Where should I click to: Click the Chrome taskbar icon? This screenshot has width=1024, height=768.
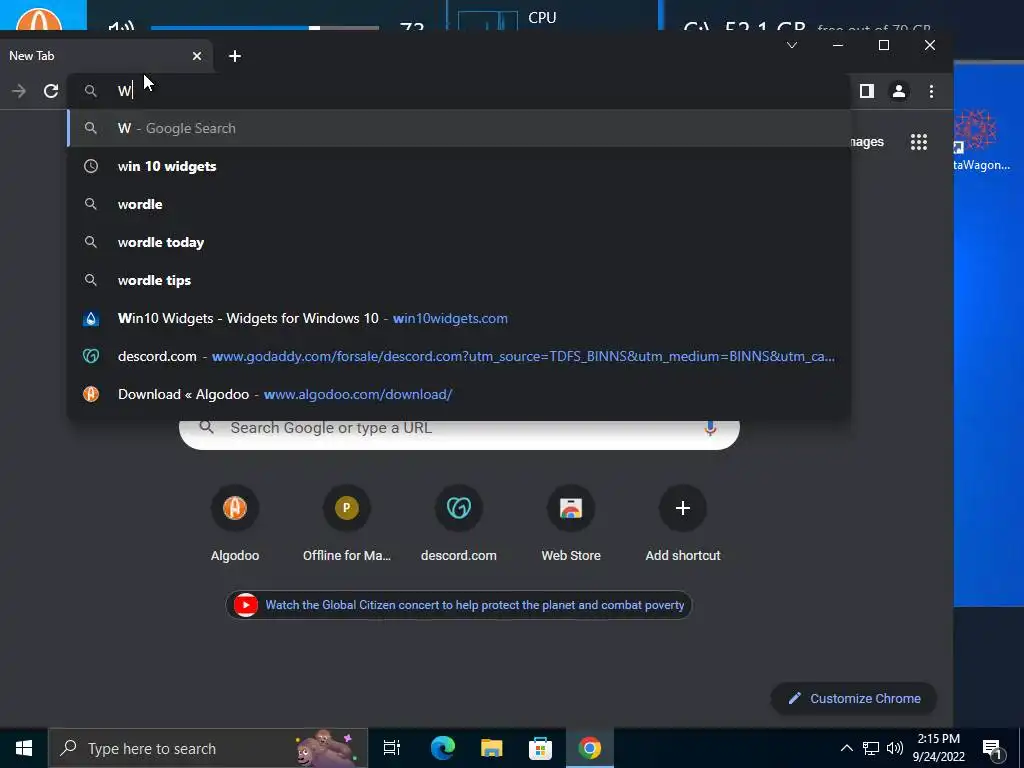[589, 748]
